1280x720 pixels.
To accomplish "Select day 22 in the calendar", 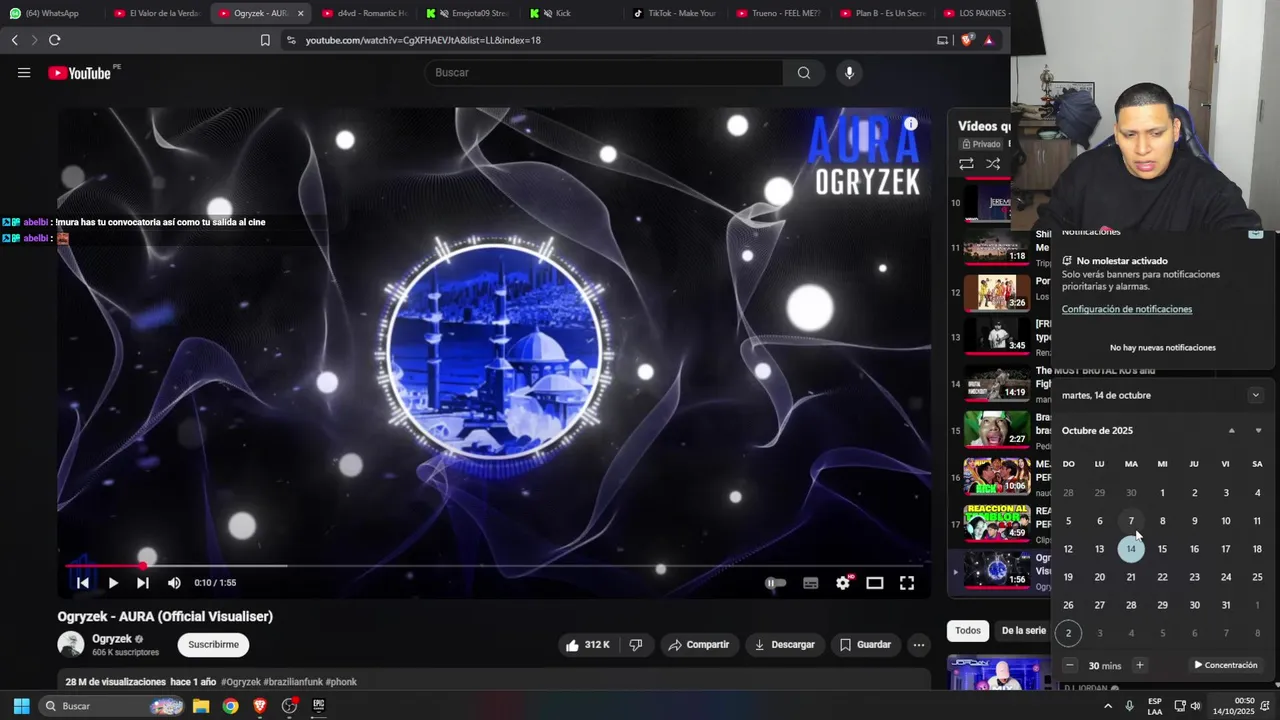I will (x=1162, y=577).
